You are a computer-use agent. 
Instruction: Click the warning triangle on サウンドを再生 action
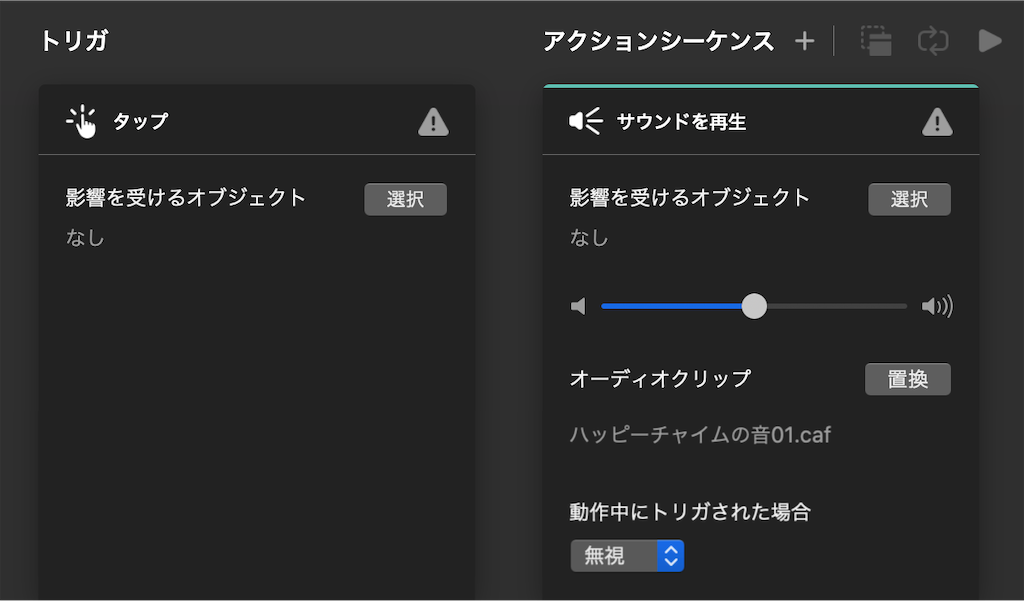[937, 122]
